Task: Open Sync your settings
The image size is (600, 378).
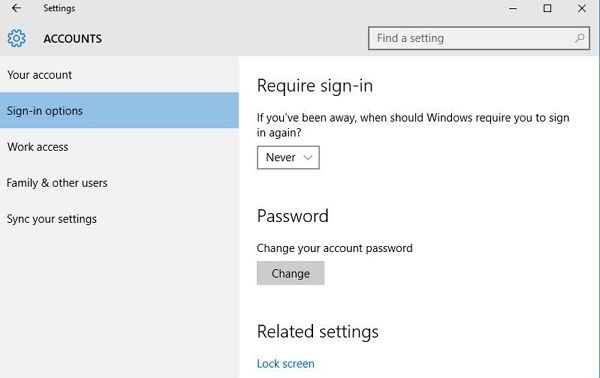Action: 119,218
